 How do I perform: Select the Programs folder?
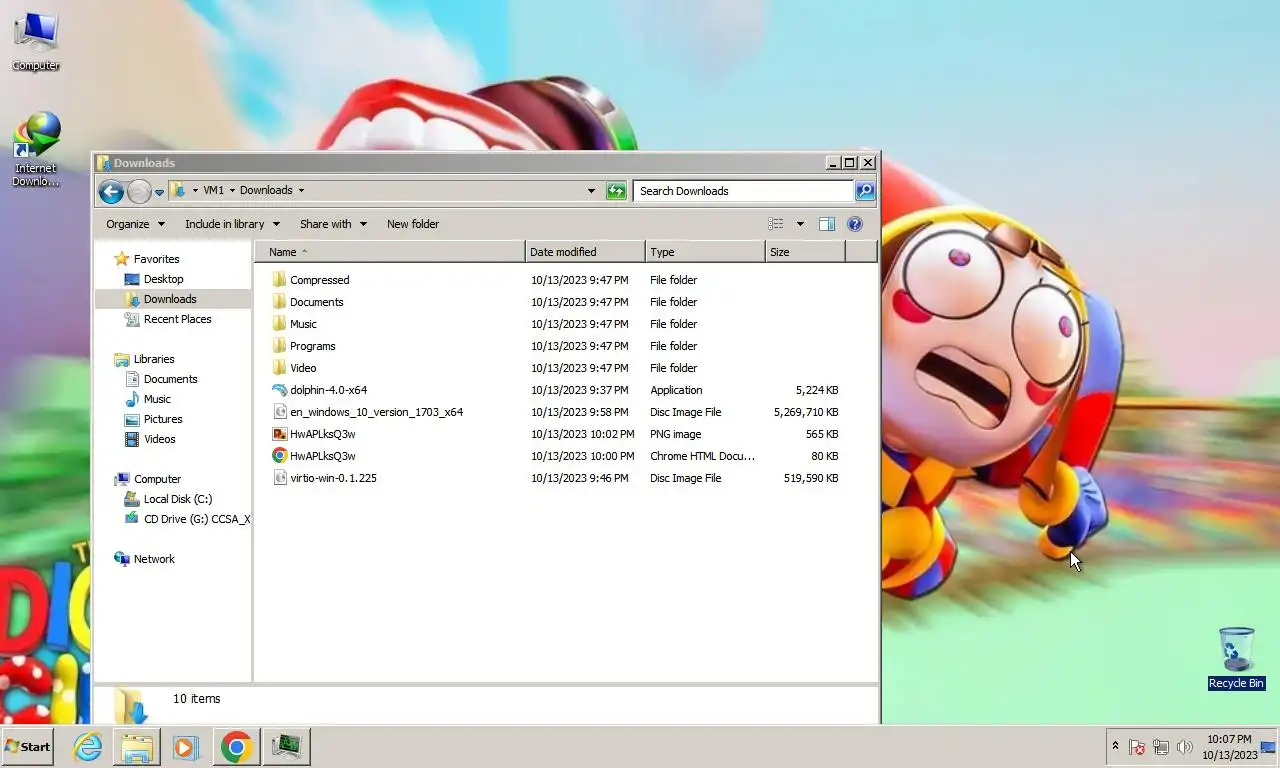click(312, 346)
